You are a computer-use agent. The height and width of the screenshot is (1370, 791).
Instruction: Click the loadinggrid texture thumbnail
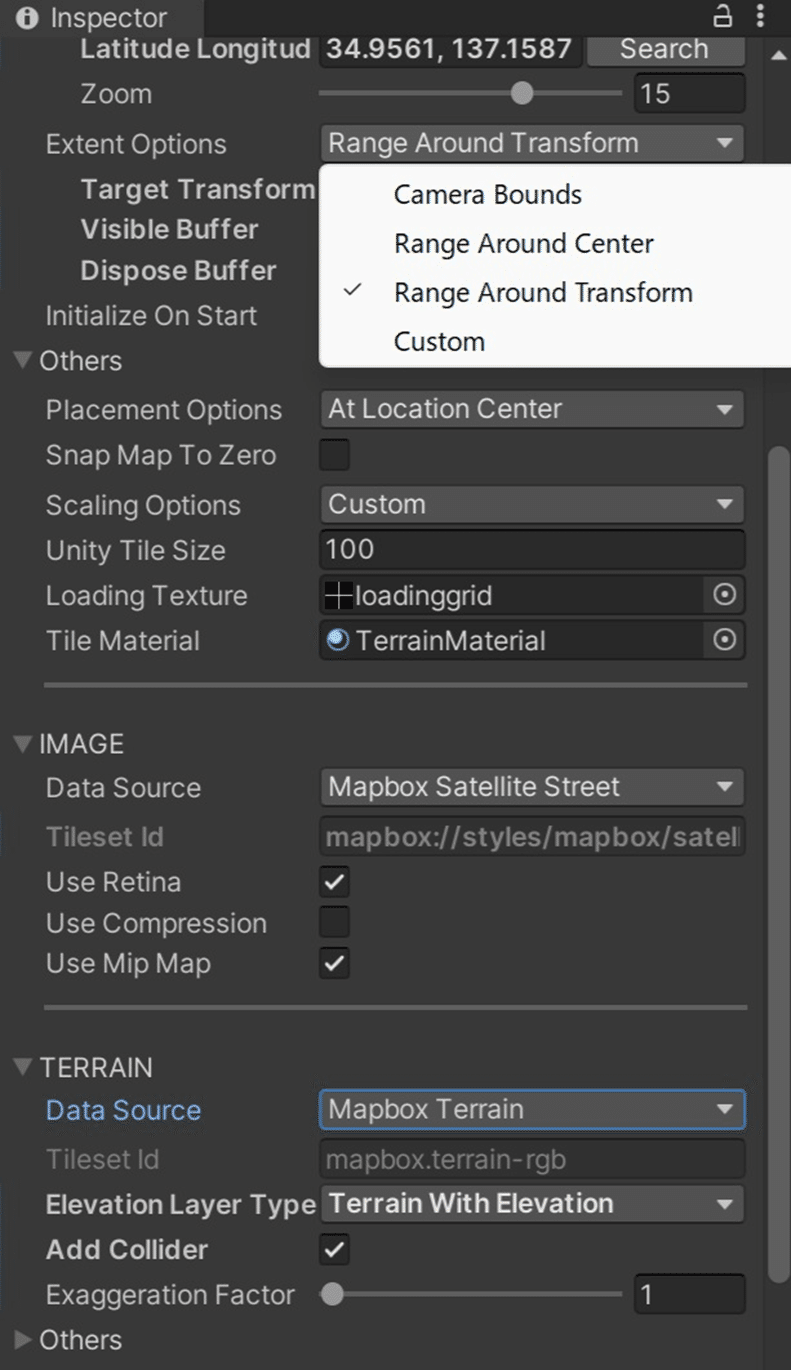337,595
